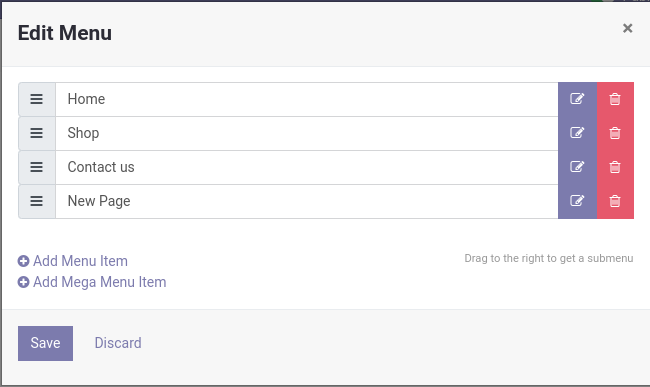Click the Contact us row drag handle
Screen dimensions: 650x387
pyautogui.click(x=36, y=167)
